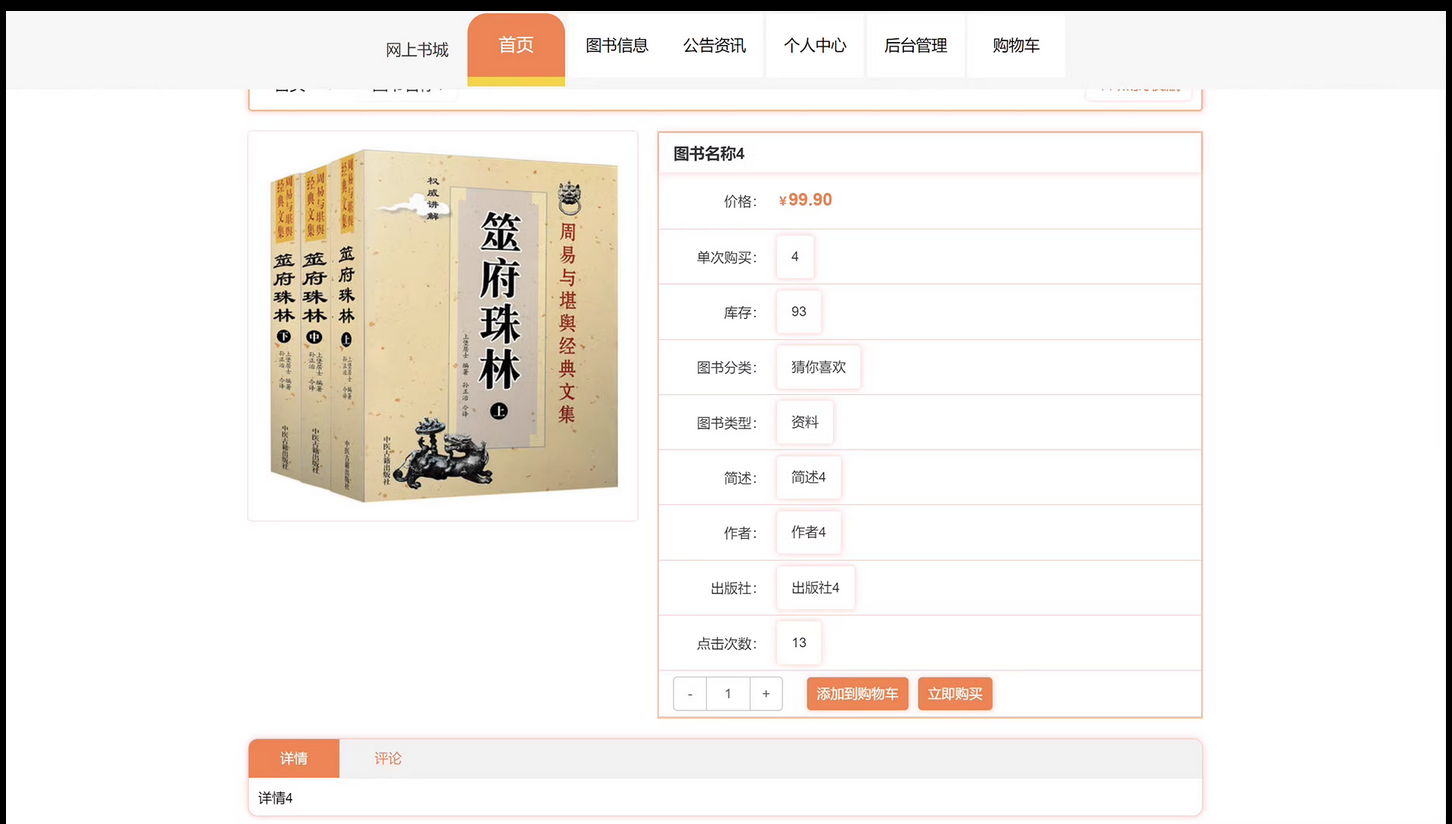Click the 图书类型 value 资料

805,422
